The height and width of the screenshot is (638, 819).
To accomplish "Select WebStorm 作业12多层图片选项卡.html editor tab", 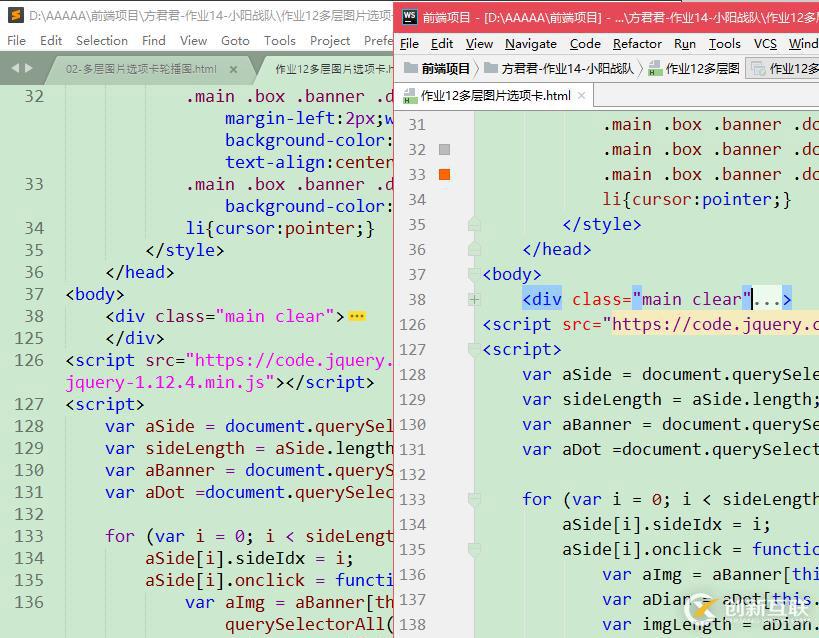I will [495, 96].
